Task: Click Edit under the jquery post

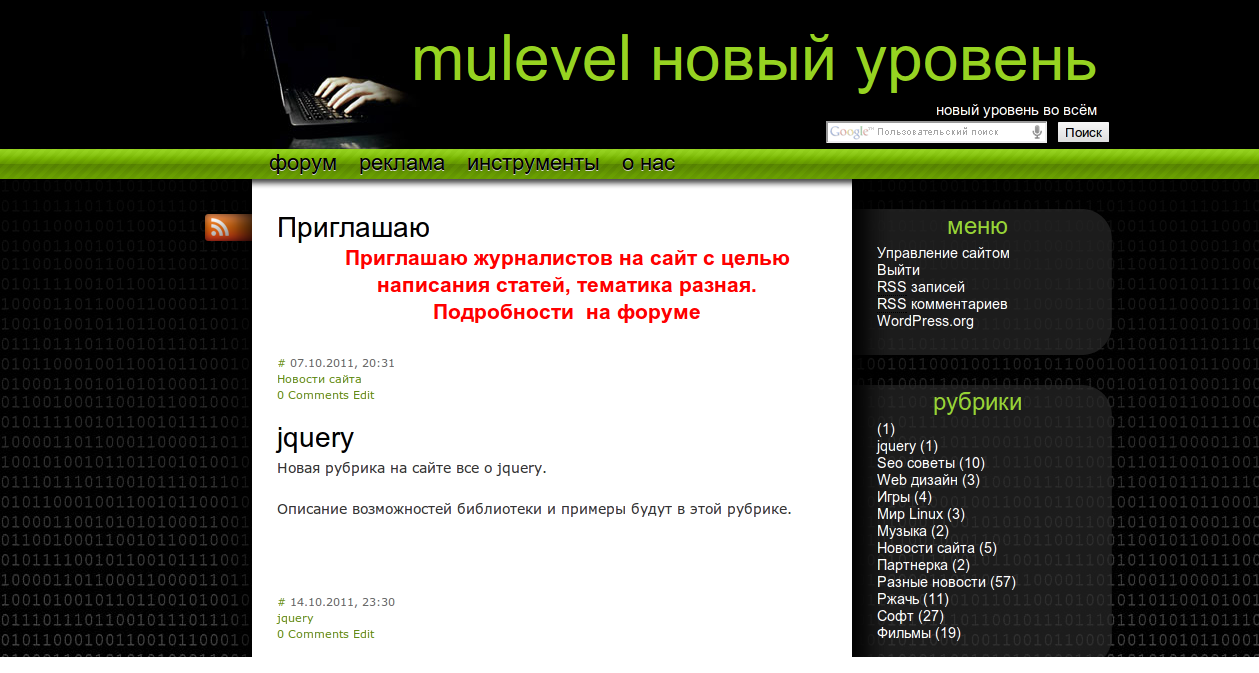Action: [364, 634]
